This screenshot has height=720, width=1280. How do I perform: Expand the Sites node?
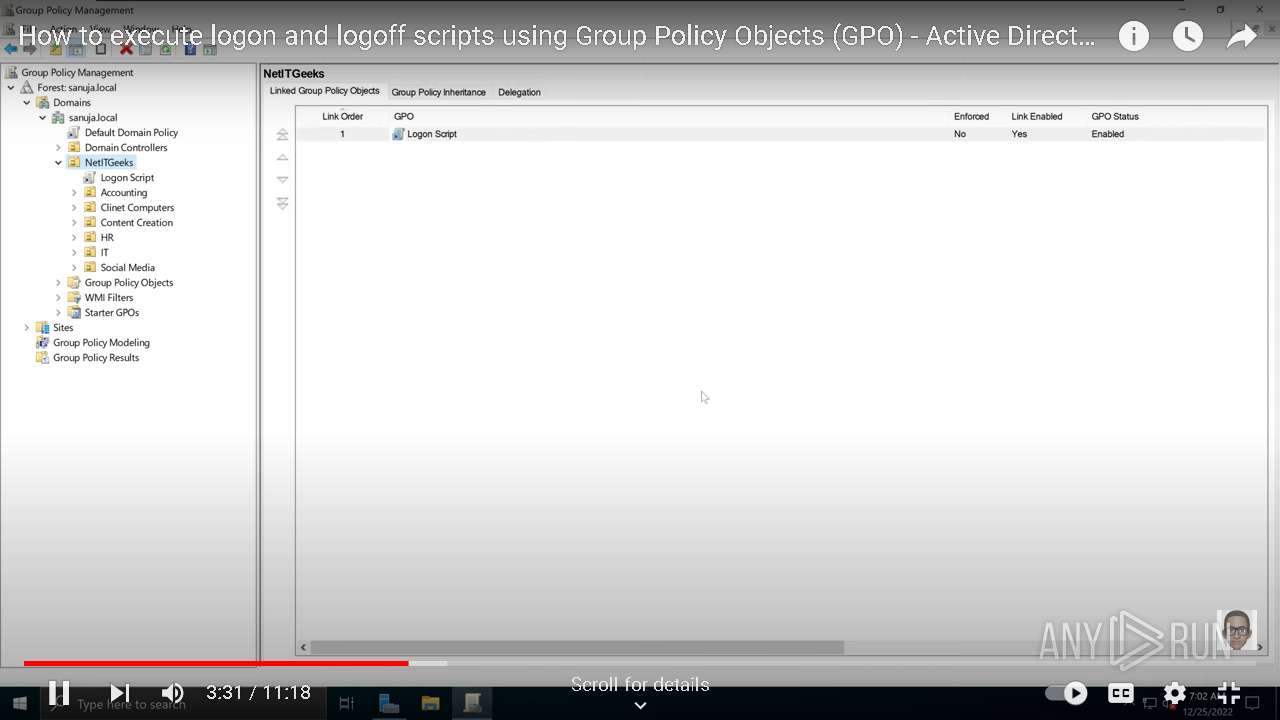tap(27, 328)
